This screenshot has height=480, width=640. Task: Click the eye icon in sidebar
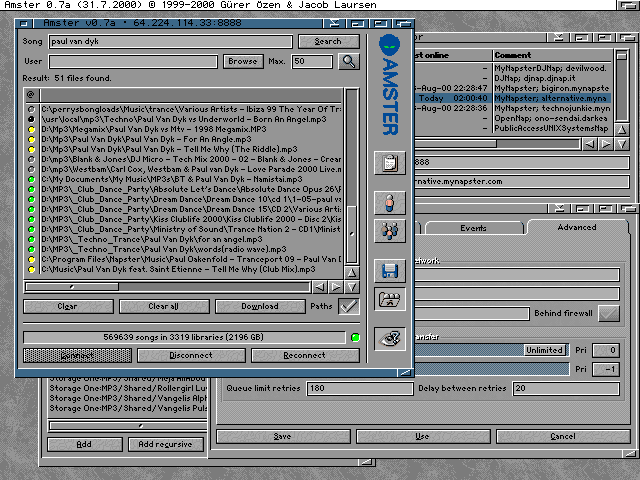coord(389,338)
